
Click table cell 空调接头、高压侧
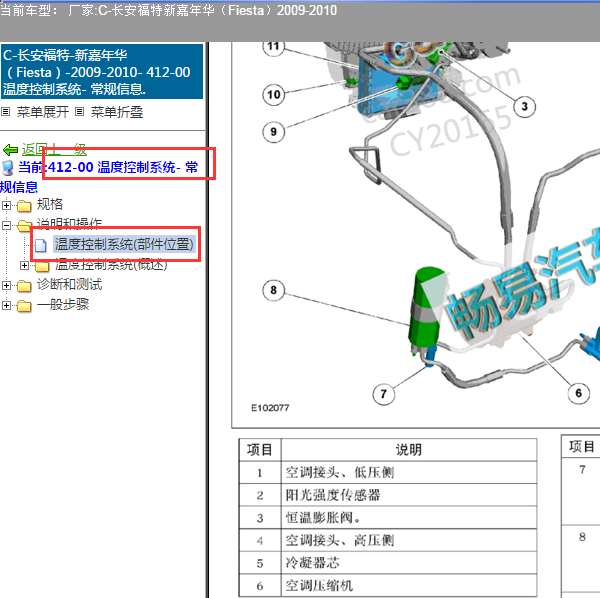[x=409, y=540]
